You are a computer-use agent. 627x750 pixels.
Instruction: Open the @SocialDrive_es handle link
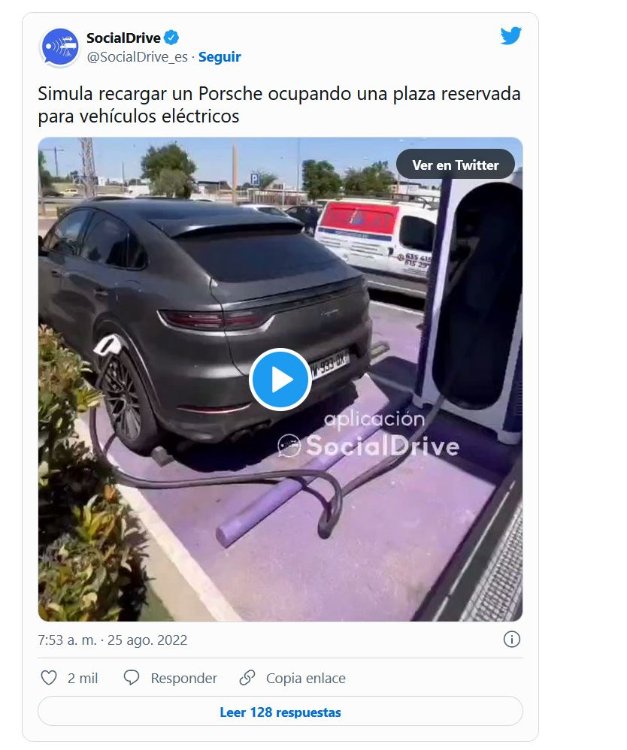click(x=137, y=57)
